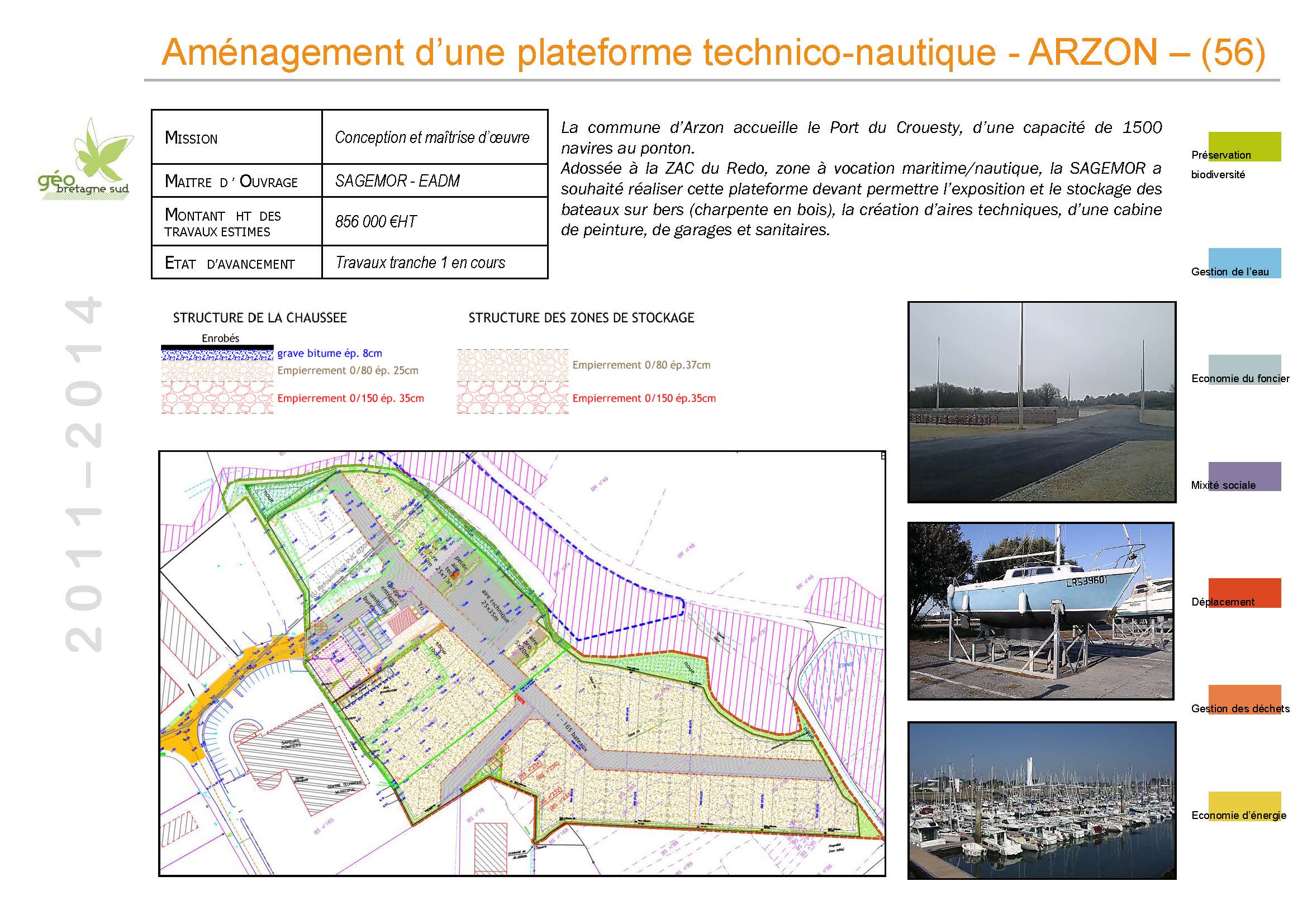This screenshot has width=1307, height=924.
Task: Click the page title Aménagement d'une plateforme technico-nautique
Action: tap(714, 53)
